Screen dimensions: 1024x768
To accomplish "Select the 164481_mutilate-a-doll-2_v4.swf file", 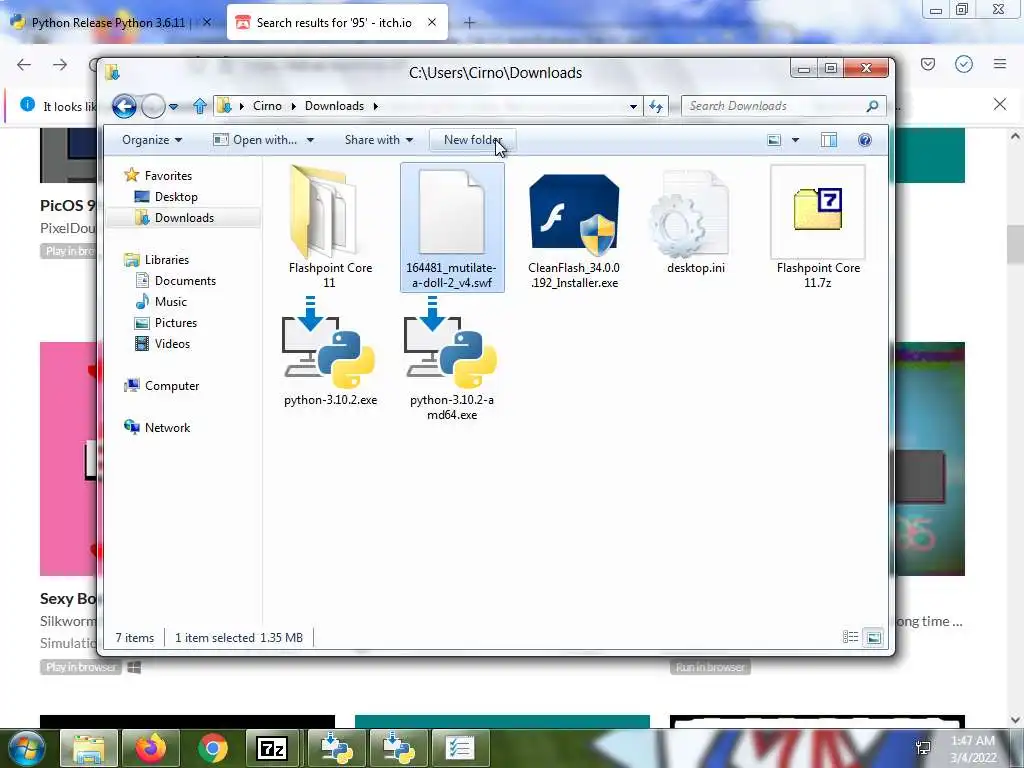I will point(452,227).
